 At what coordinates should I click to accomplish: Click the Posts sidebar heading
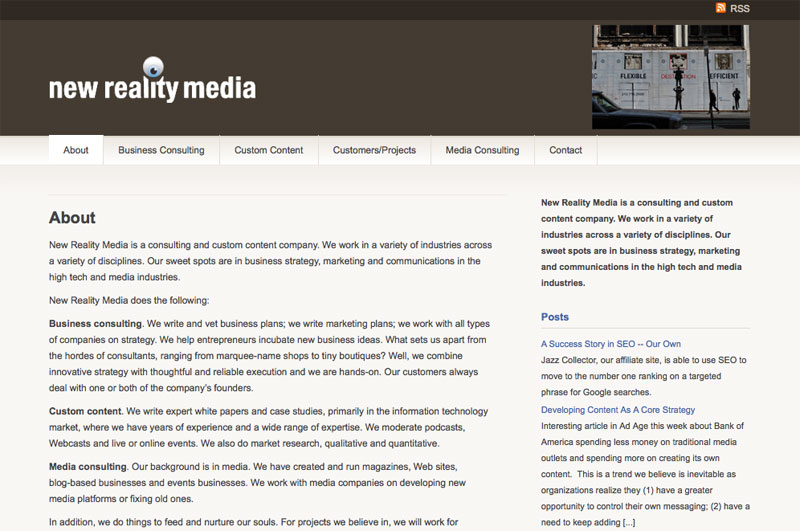555,317
